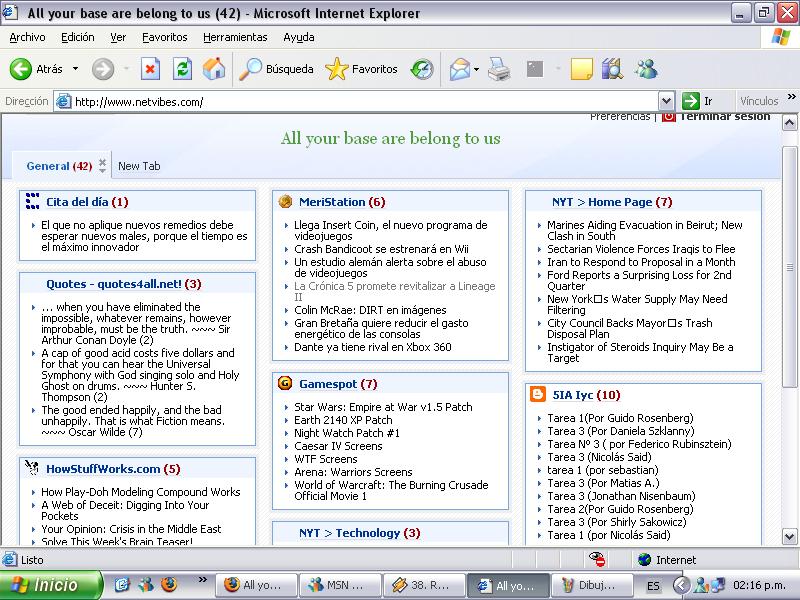
Task: Open Ayuda menu
Action: 298,37
